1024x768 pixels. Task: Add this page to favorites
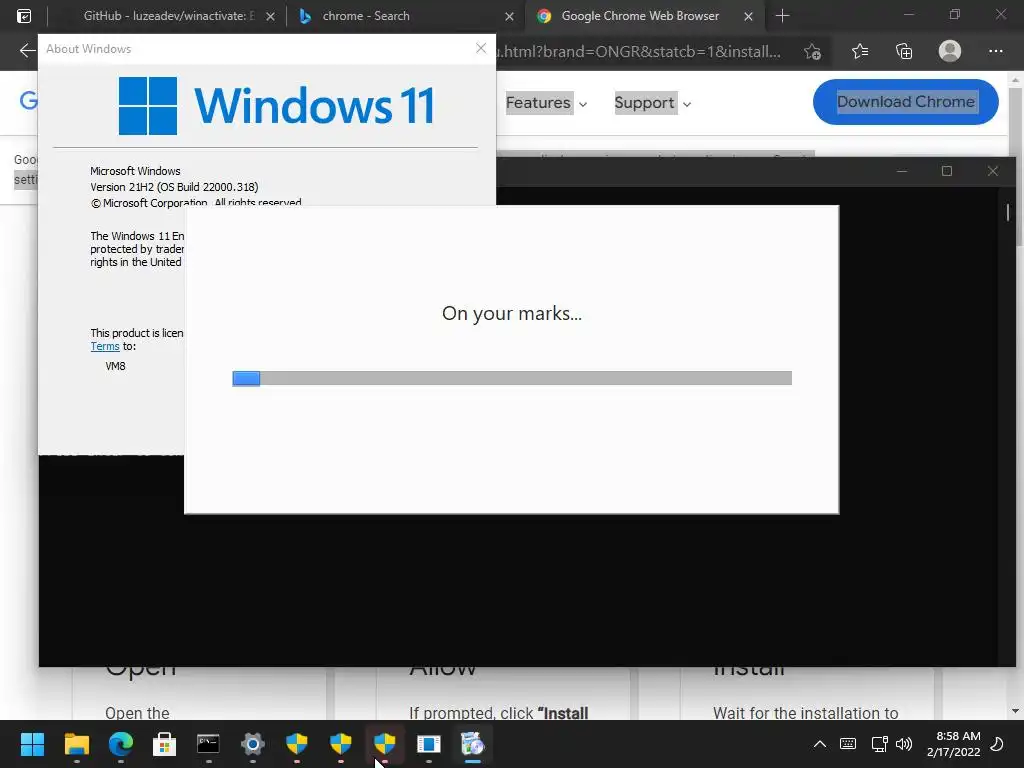click(x=812, y=52)
